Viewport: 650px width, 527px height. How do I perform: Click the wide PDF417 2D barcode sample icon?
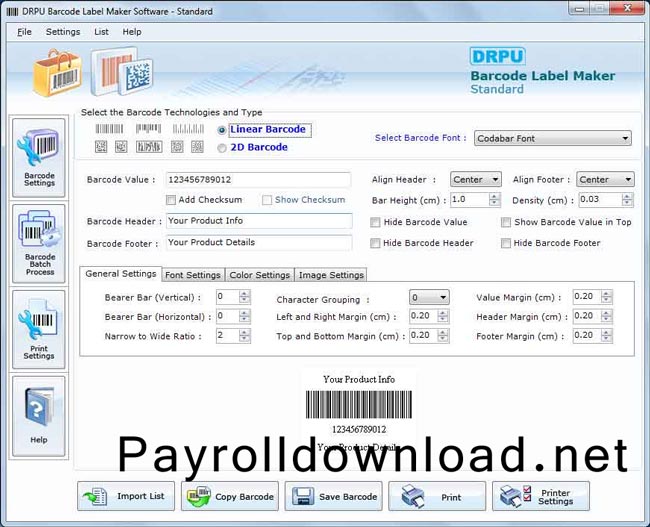(149, 146)
